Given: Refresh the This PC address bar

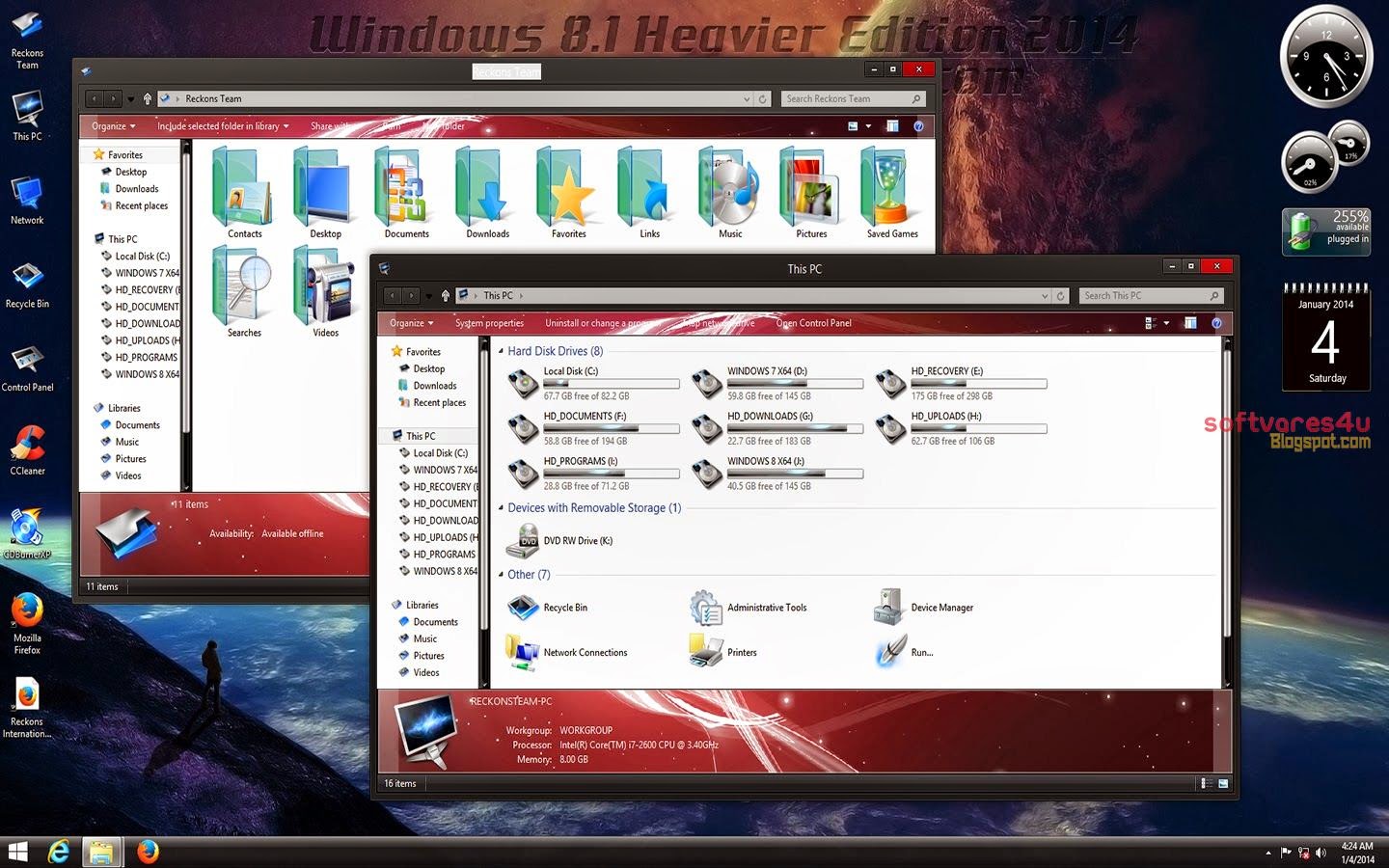Looking at the screenshot, I should point(1061,296).
